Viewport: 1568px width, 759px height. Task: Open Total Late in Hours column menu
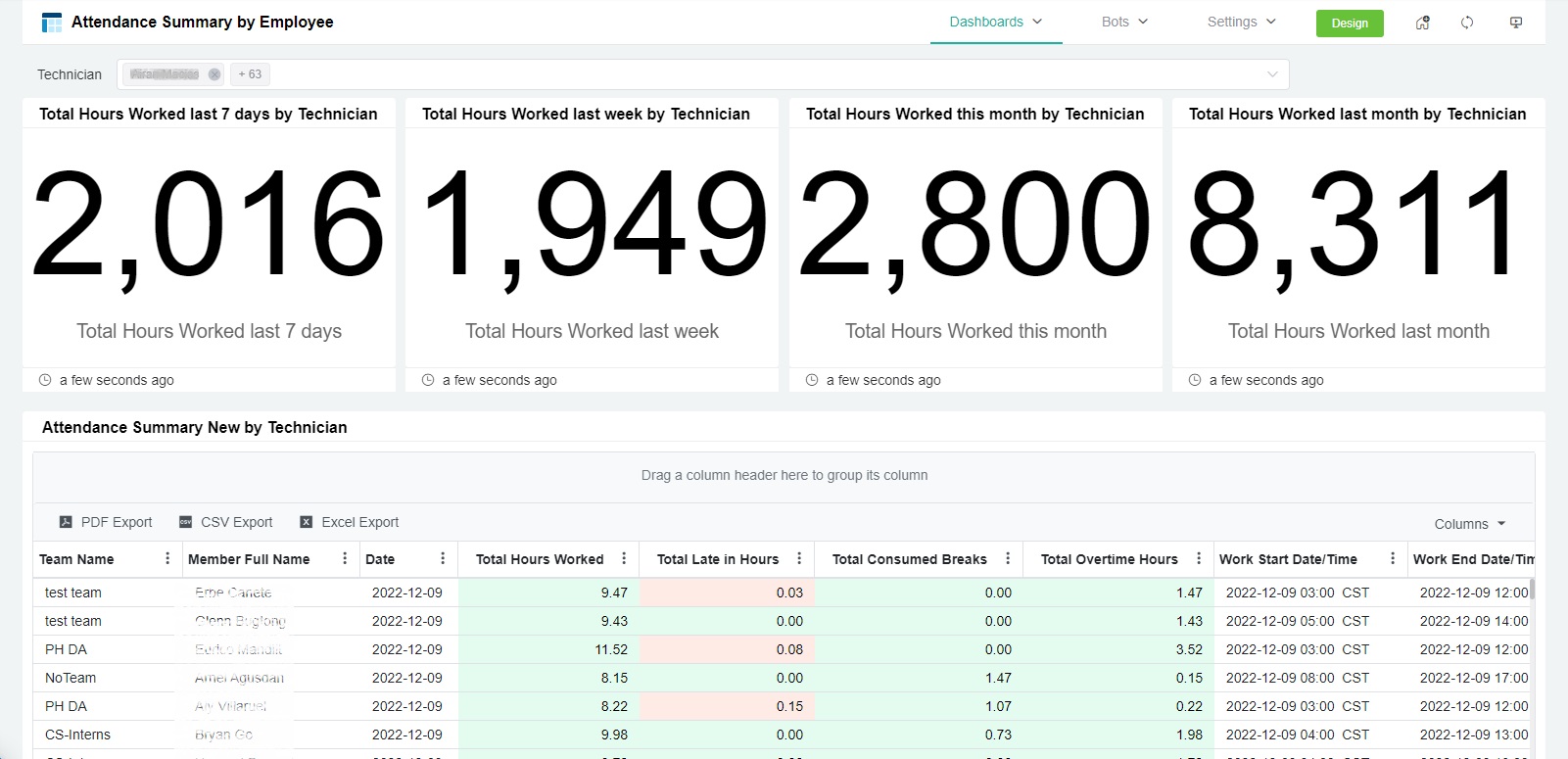[799, 558]
